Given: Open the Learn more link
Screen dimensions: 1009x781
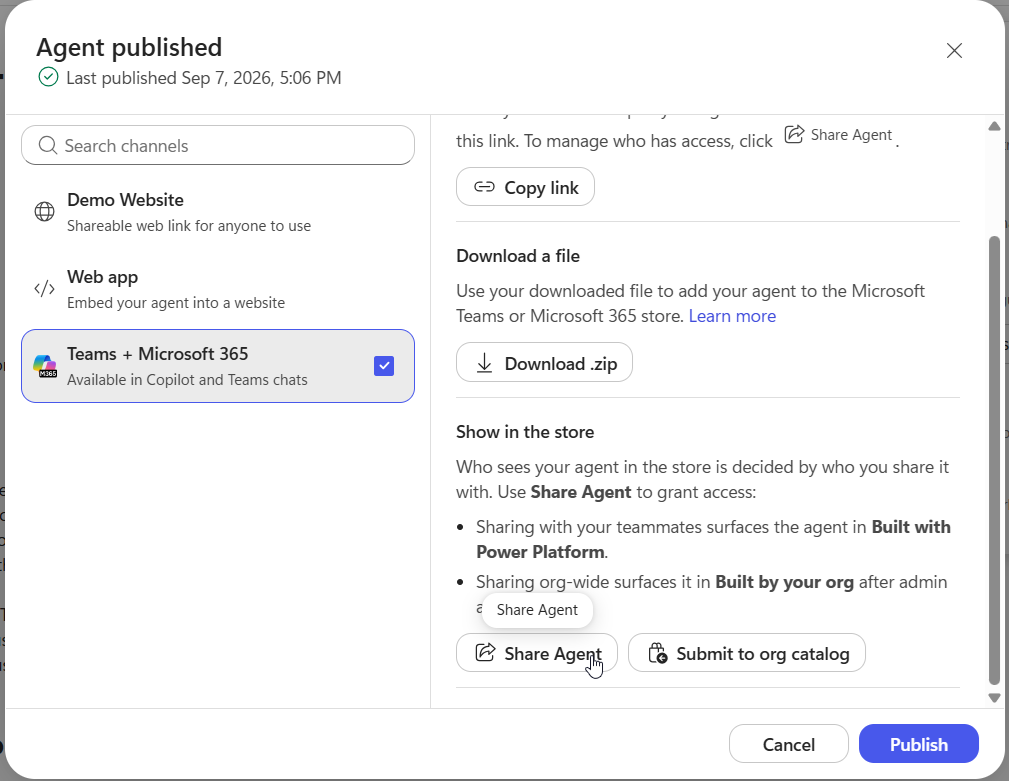Looking at the screenshot, I should point(732,316).
